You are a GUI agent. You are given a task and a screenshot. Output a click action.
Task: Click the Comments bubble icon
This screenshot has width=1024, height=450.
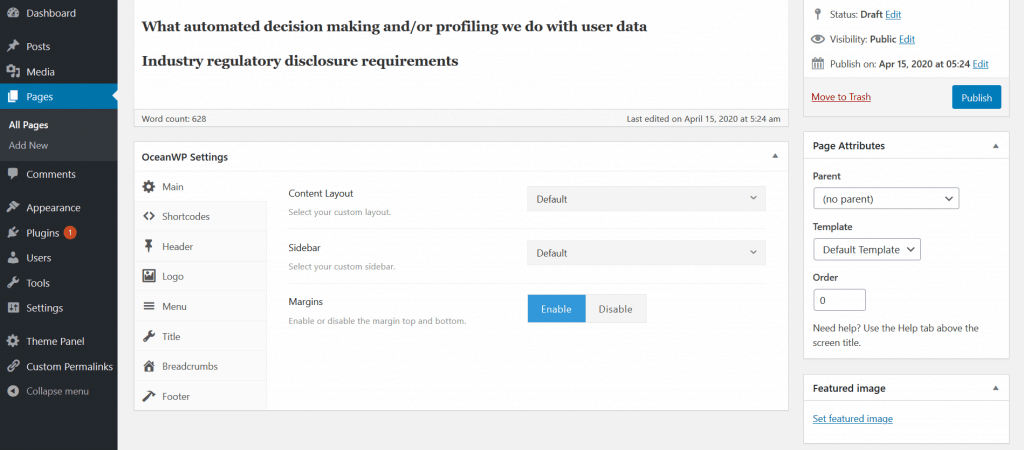coord(13,174)
